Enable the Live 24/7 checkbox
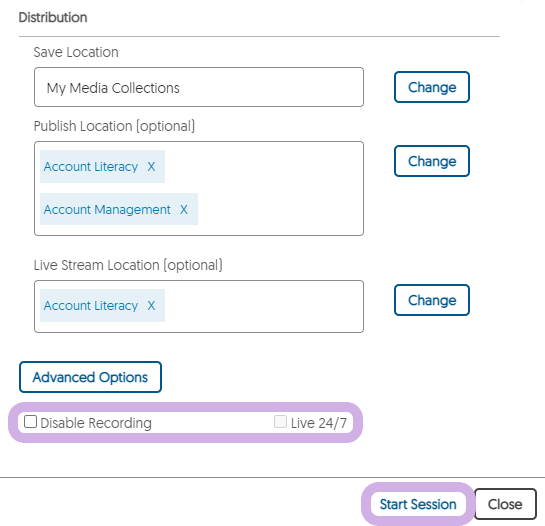This screenshot has height=526, width=545. click(x=280, y=422)
